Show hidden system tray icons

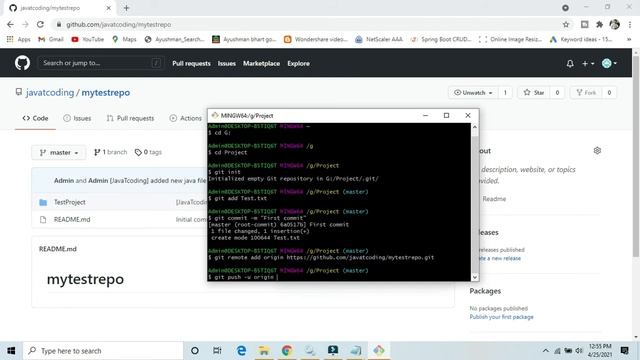pyautogui.click(x=545, y=351)
